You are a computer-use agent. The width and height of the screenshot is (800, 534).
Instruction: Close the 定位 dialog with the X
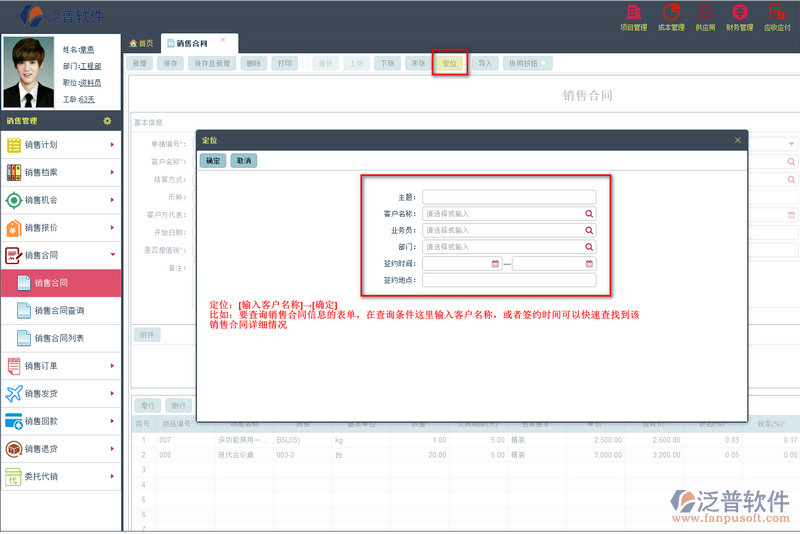coord(738,140)
